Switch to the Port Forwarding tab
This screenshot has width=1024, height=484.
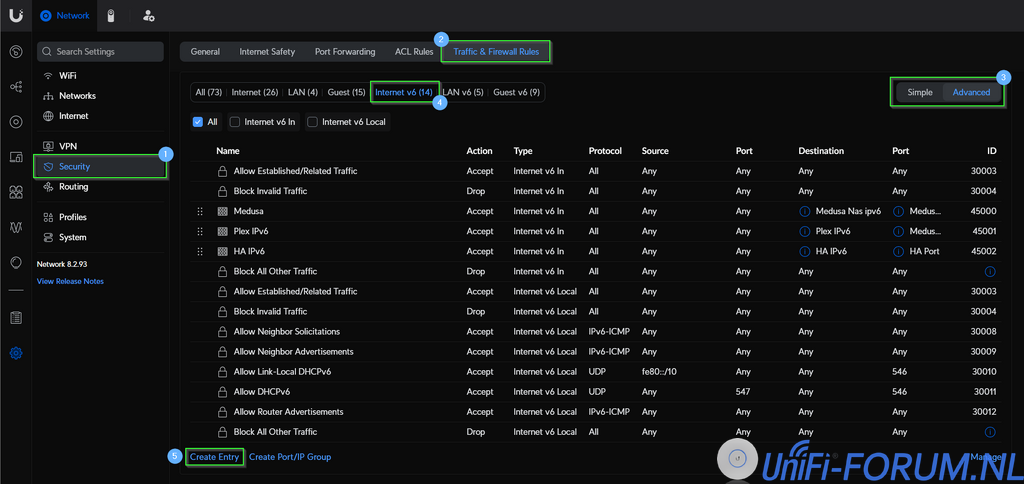coord(344,51)
